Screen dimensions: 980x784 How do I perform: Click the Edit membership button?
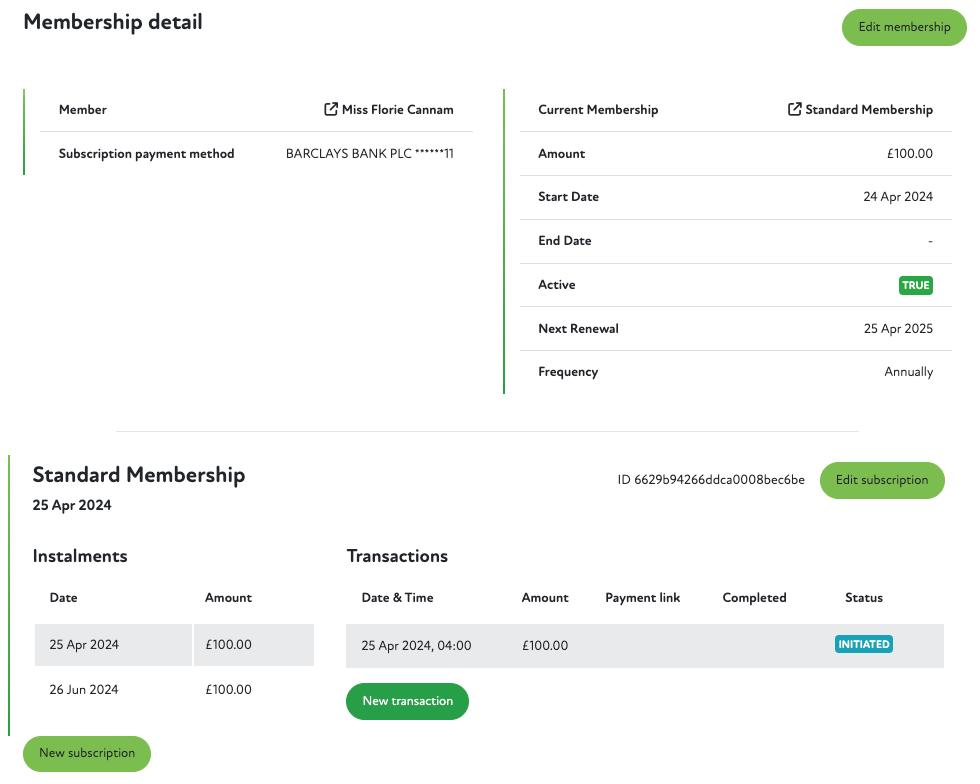tap(904, 27)
